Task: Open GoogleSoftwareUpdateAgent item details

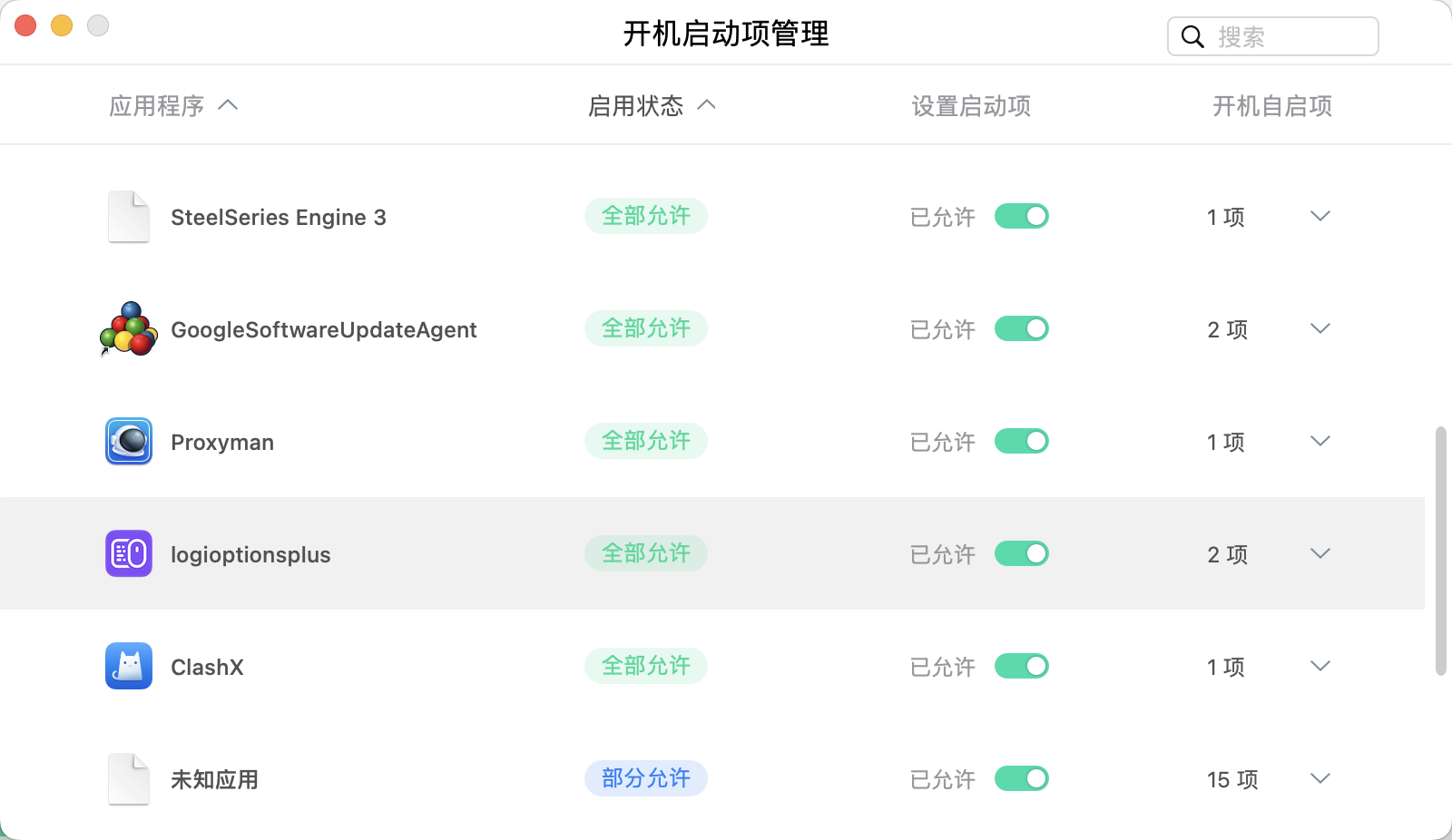Action: (1320, 329)
